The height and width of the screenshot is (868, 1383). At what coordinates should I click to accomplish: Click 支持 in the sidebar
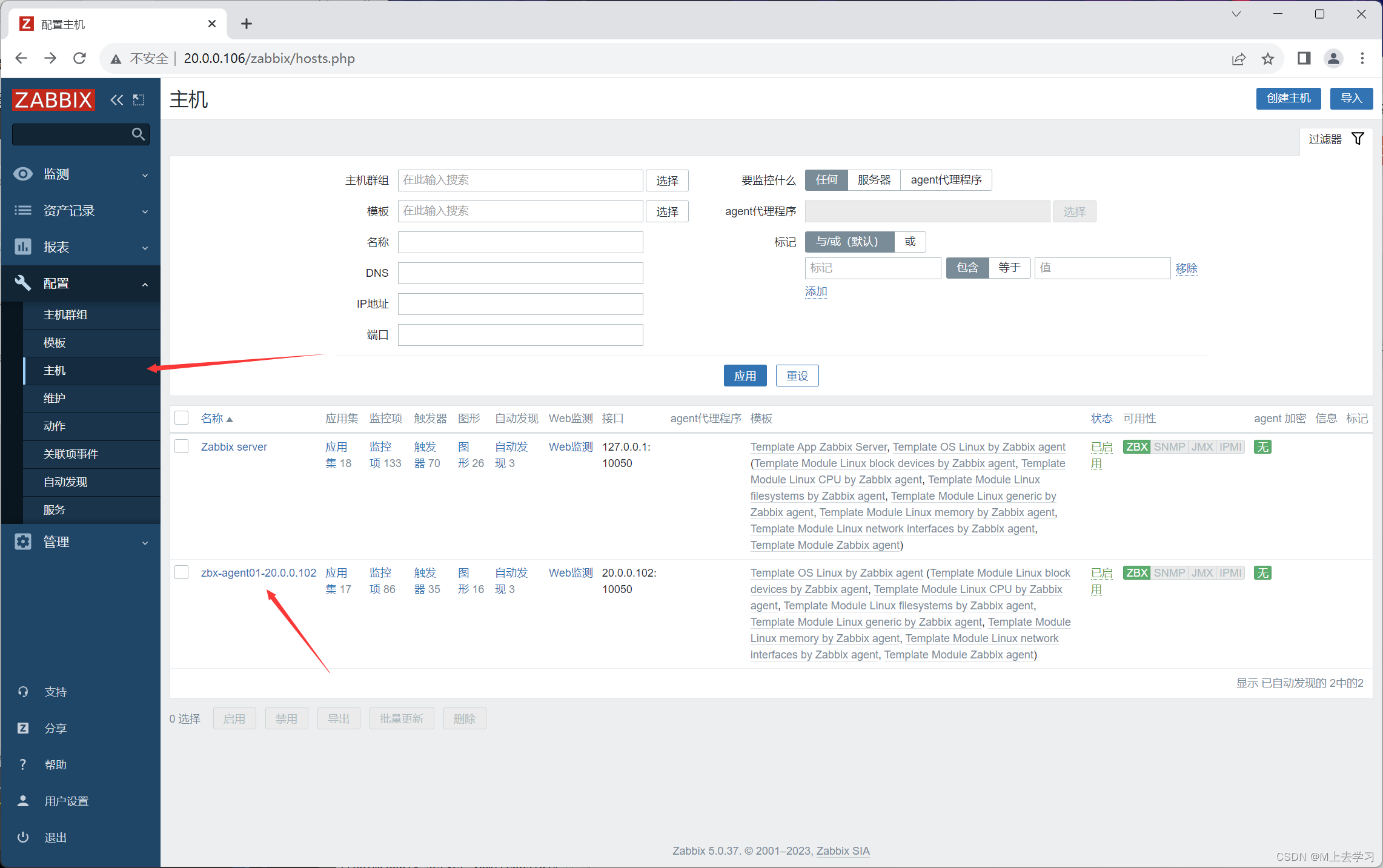[56, 692]
